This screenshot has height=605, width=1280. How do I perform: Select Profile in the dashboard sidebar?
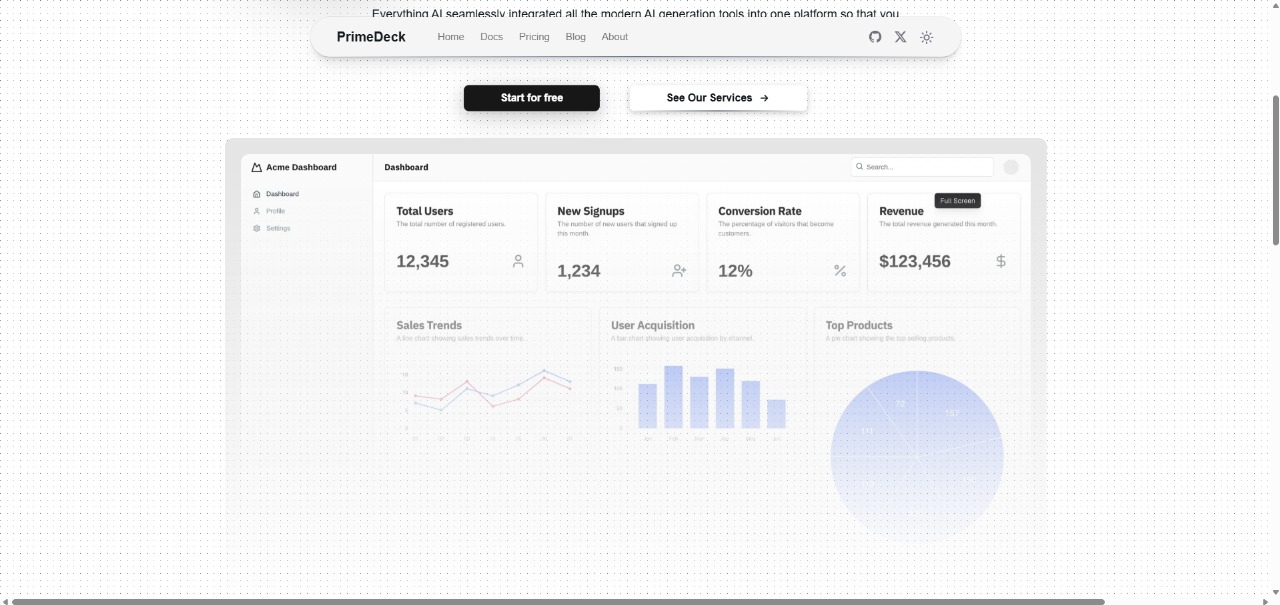coord(275,211)
